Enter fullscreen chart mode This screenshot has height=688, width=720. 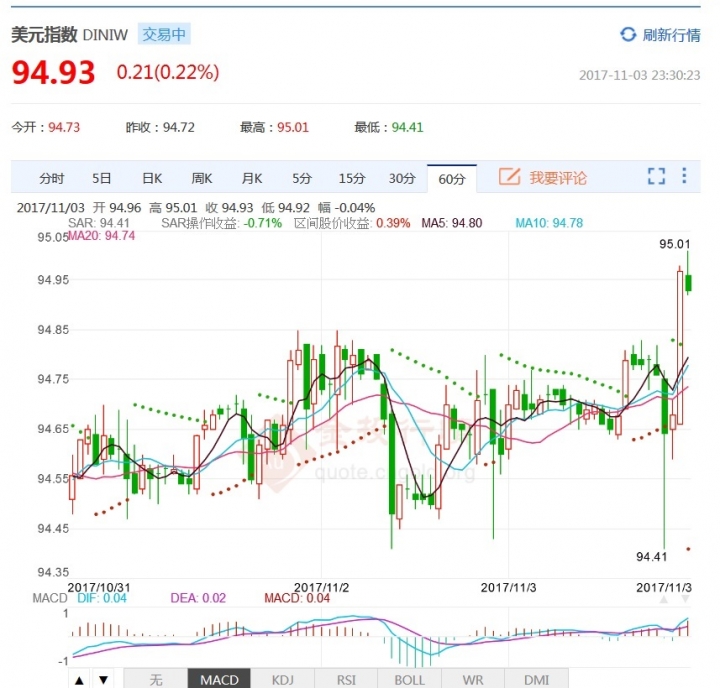coord(656,177)
